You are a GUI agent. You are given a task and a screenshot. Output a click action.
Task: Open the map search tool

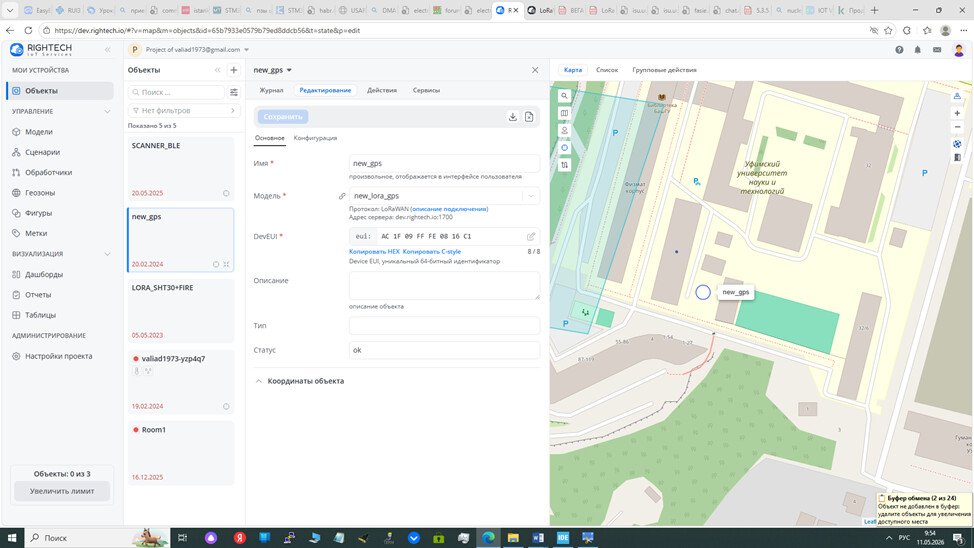[x=564, y=96]
